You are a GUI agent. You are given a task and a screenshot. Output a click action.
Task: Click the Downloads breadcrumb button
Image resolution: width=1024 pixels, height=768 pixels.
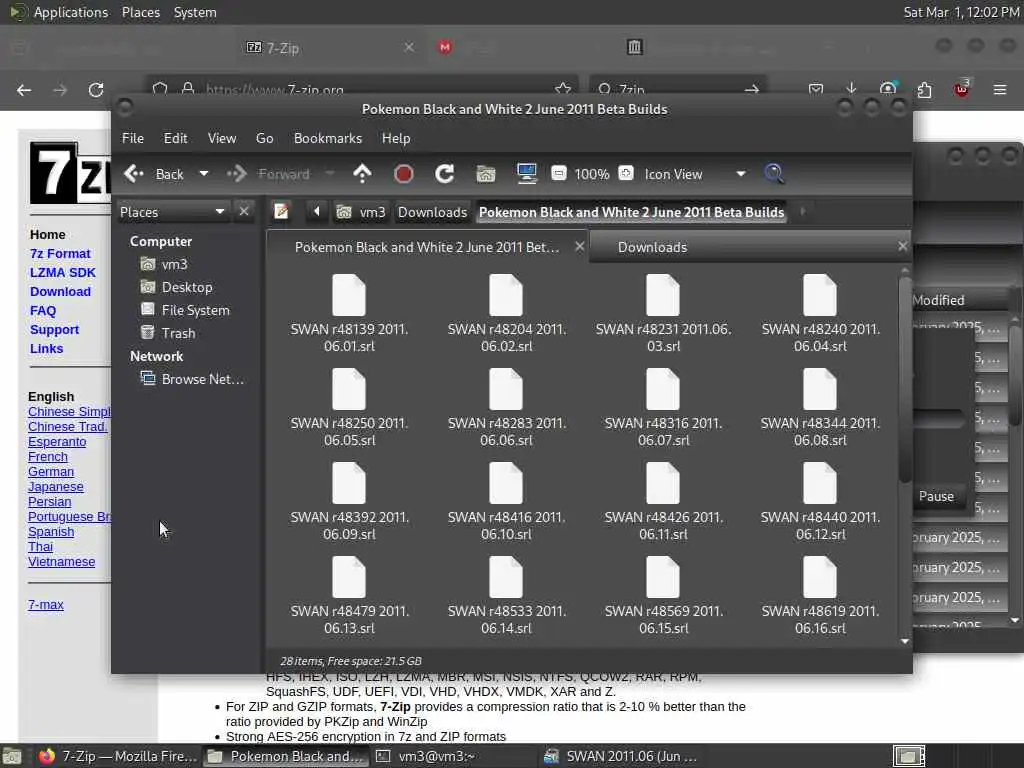click(x=432, y=212)
